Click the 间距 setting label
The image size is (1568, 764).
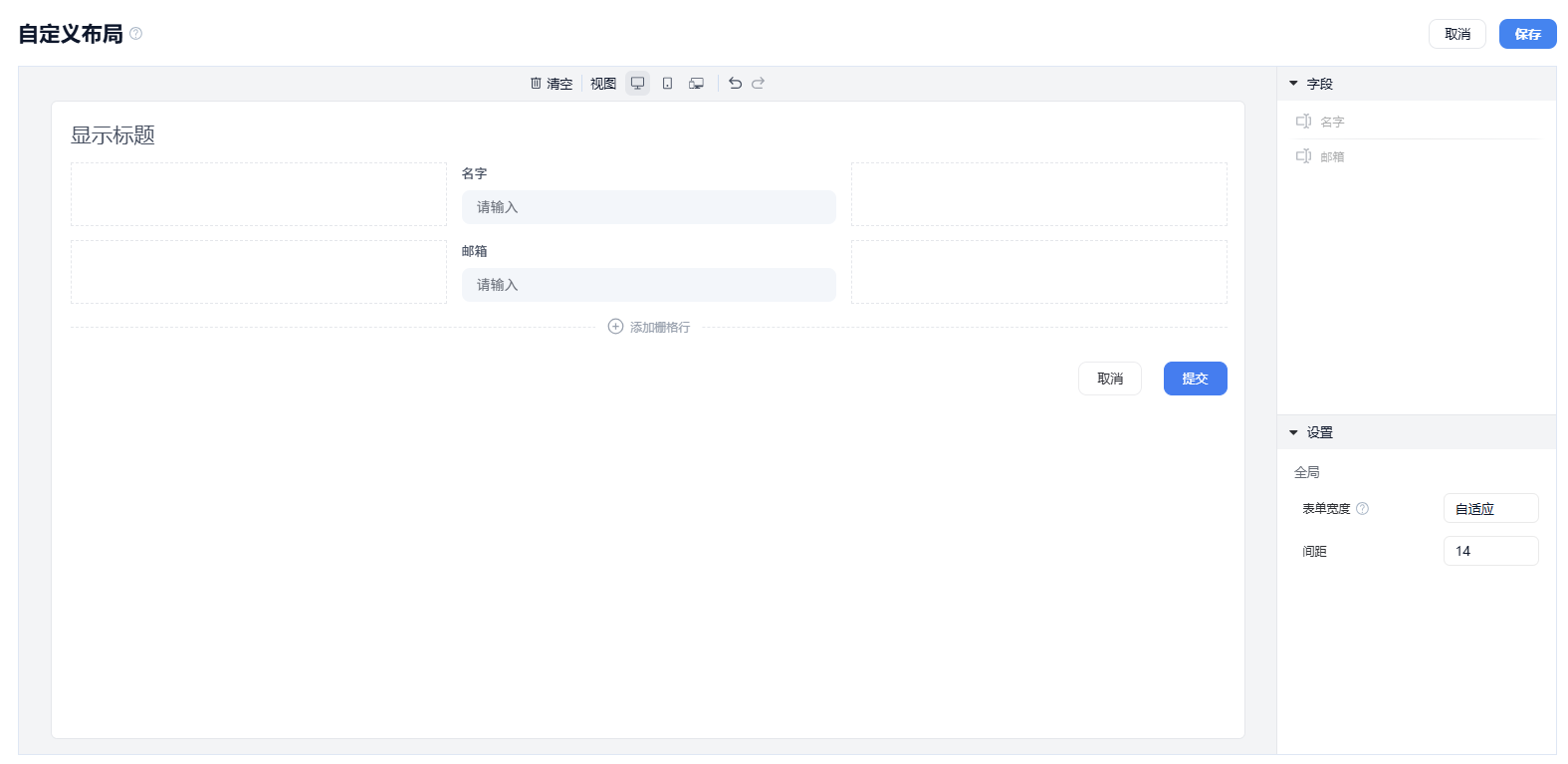(x=1314, y=551)
